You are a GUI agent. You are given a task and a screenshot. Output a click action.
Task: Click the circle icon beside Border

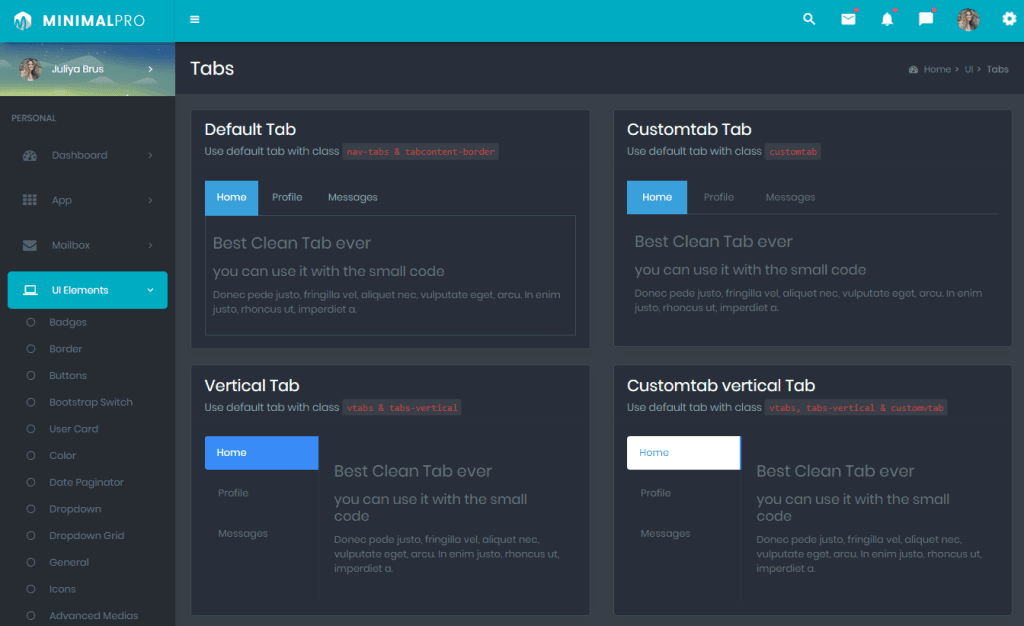(31, 349)
